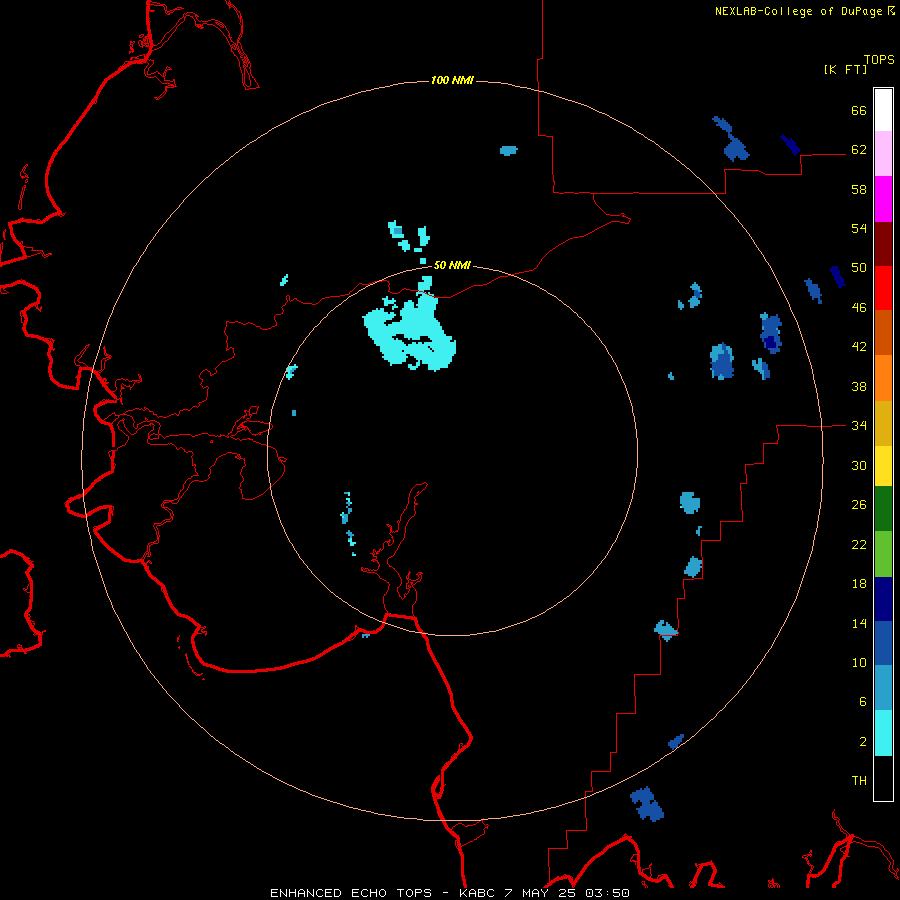The height and width of the screenshot is (900, 900).
Task: Click the light pink legend swatch
Action: pos(883,153)
